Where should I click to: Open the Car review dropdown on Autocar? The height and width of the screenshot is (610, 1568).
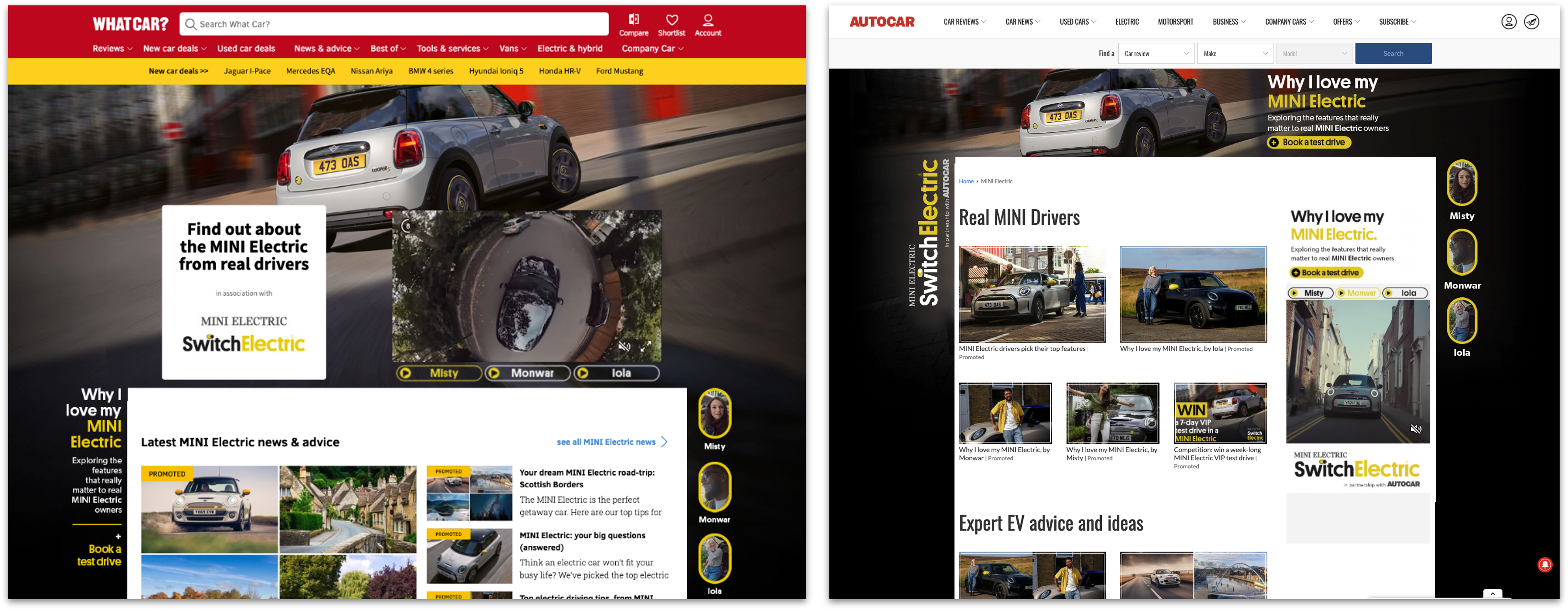1156,53
